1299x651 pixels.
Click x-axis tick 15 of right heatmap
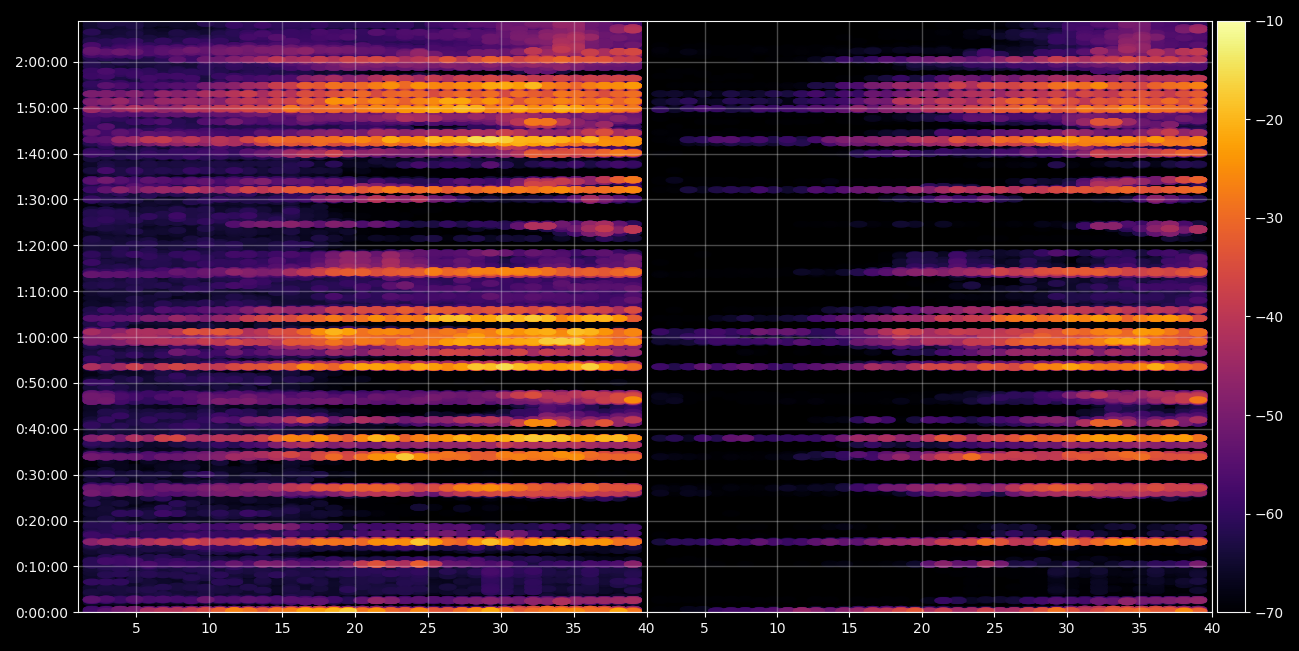[x=849, y=628]
